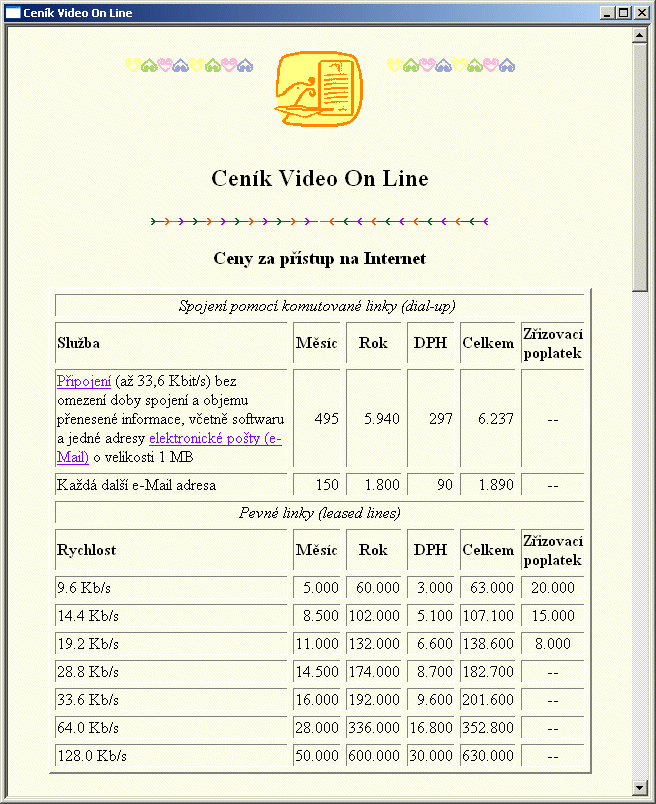Click the '336.000' yearly cell
This screenshot has height=804, width=656.
pos(374,728)
